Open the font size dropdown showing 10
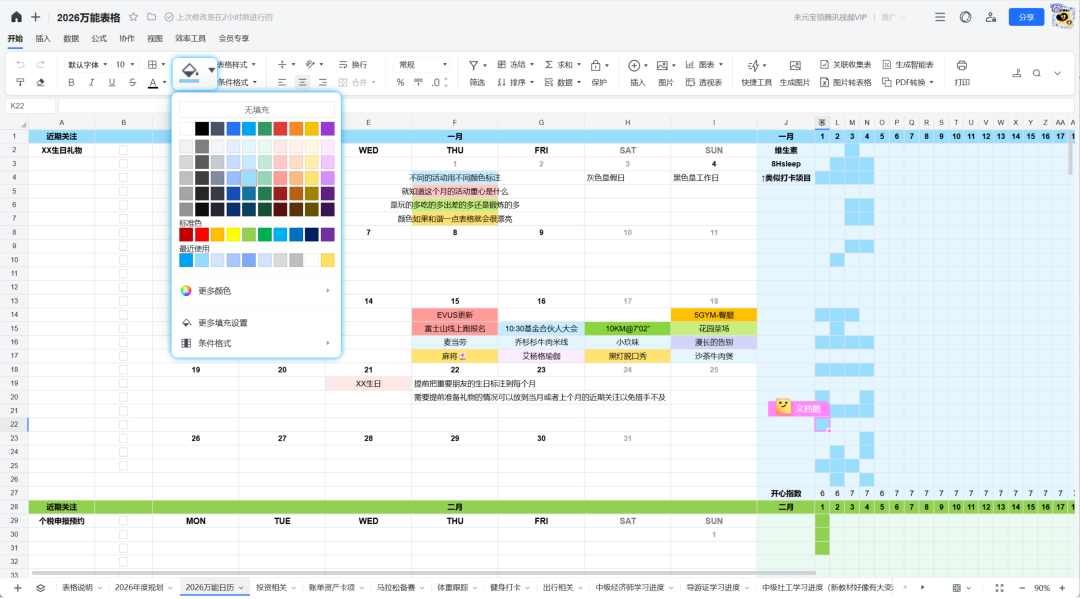Screen dimensions: 1080x599 click(125, 64)
